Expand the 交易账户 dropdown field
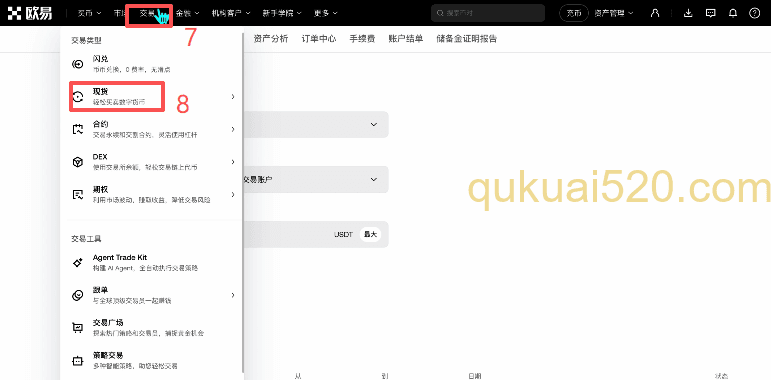The height and width of the screenshot is (380, 771). tap(316, 179)
